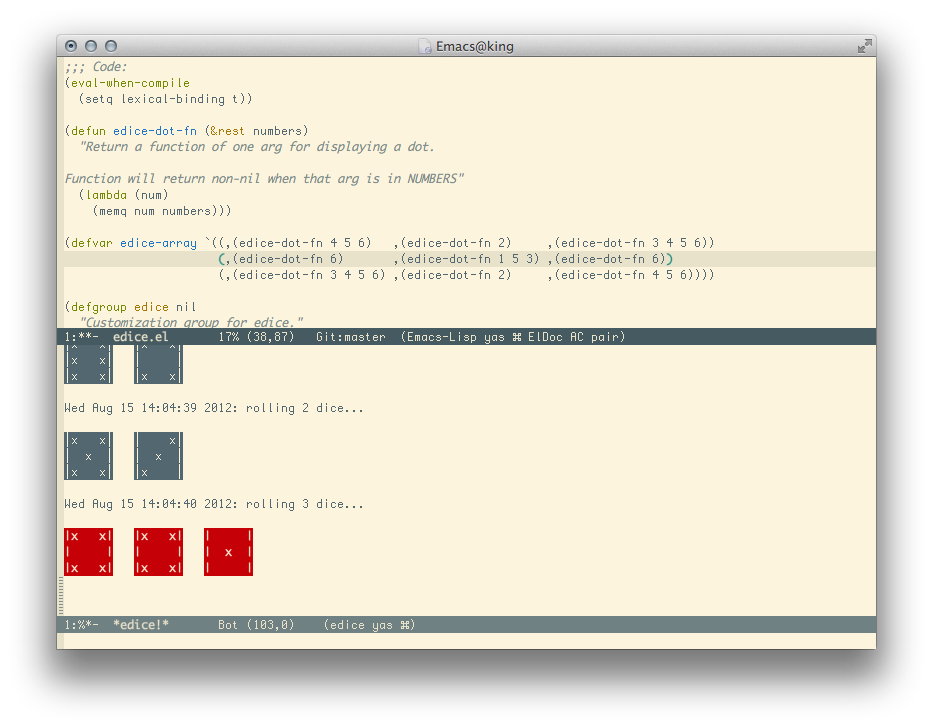Click the fringe indicator beside the *edice!* buffer
Screen dimensions: 933x728
tap(60, 595)
